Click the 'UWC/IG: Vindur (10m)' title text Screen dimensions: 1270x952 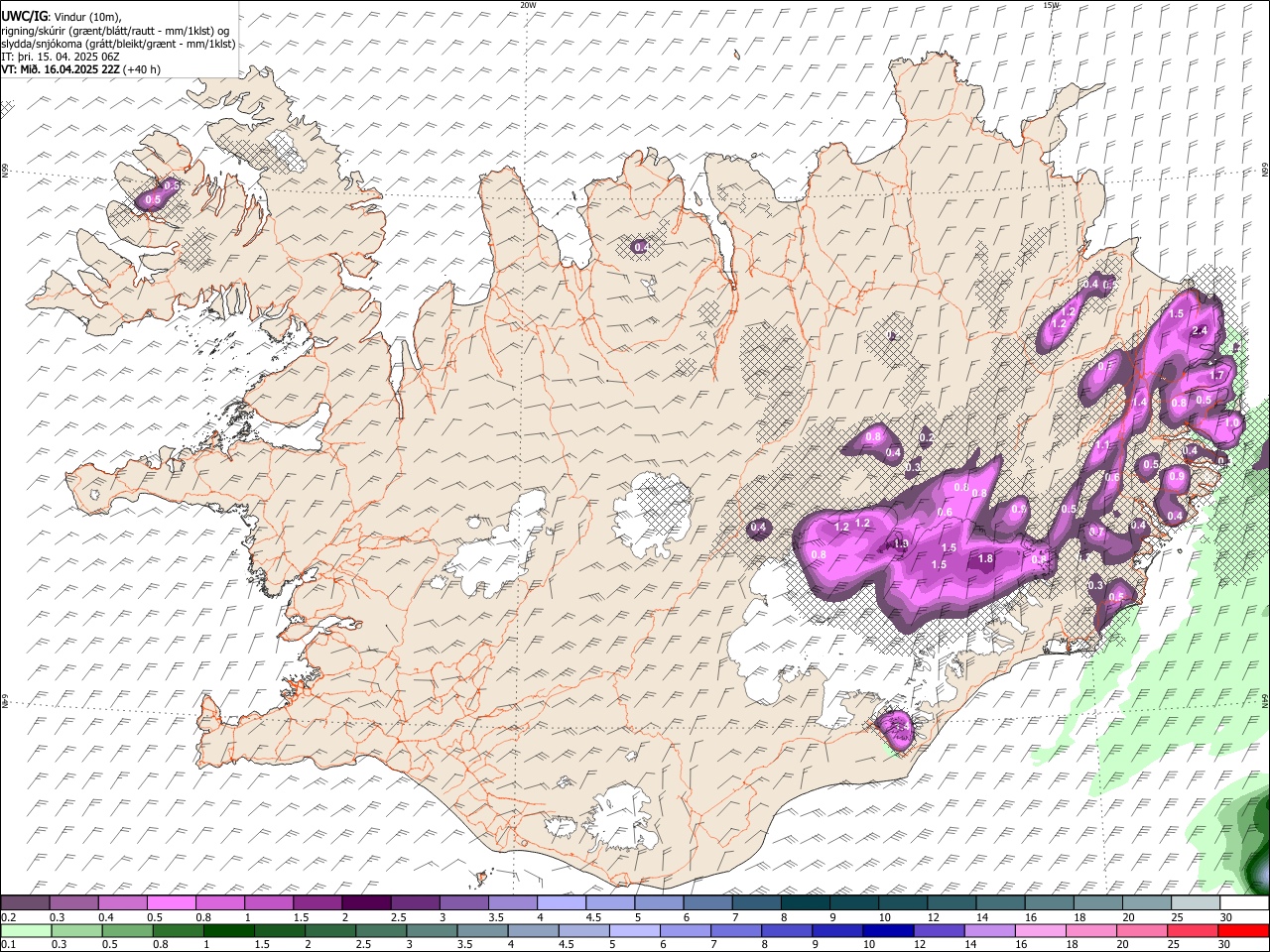(x=61, y=16)
